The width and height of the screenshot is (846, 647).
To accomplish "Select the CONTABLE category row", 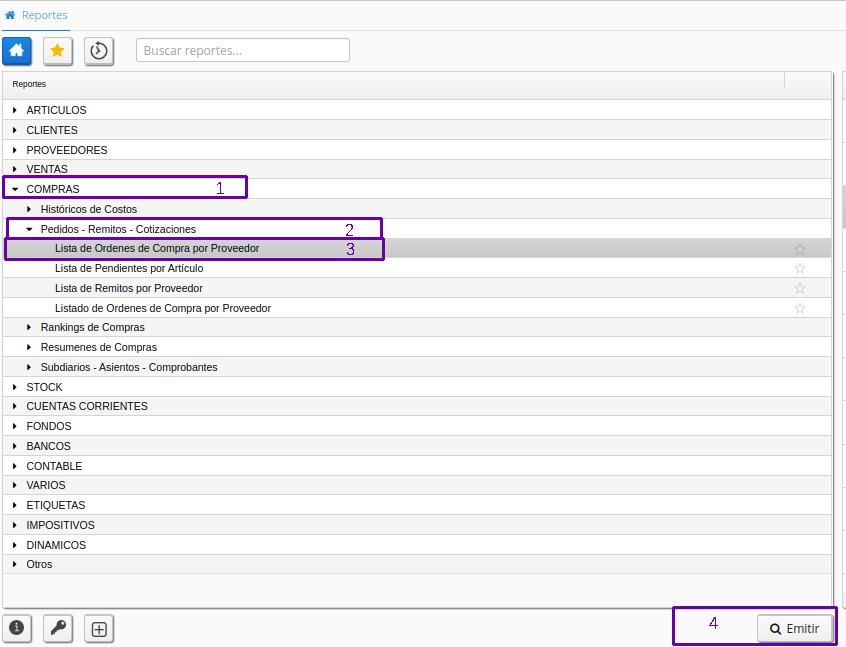I will coord(417,466).
